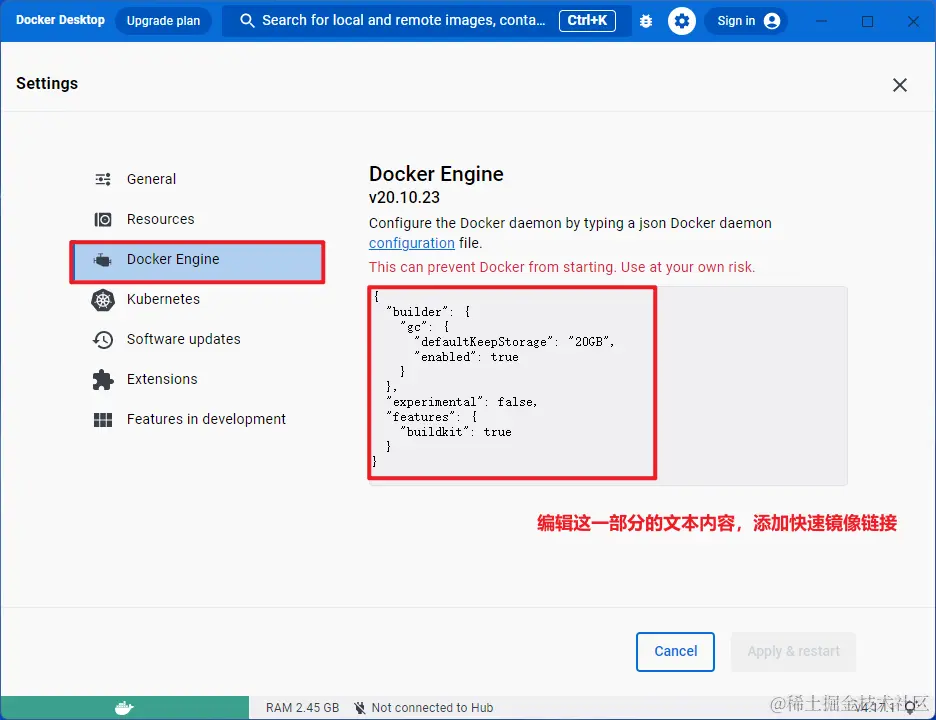
Task: Click the settings gear icon in the header
Action: (682, 21)
